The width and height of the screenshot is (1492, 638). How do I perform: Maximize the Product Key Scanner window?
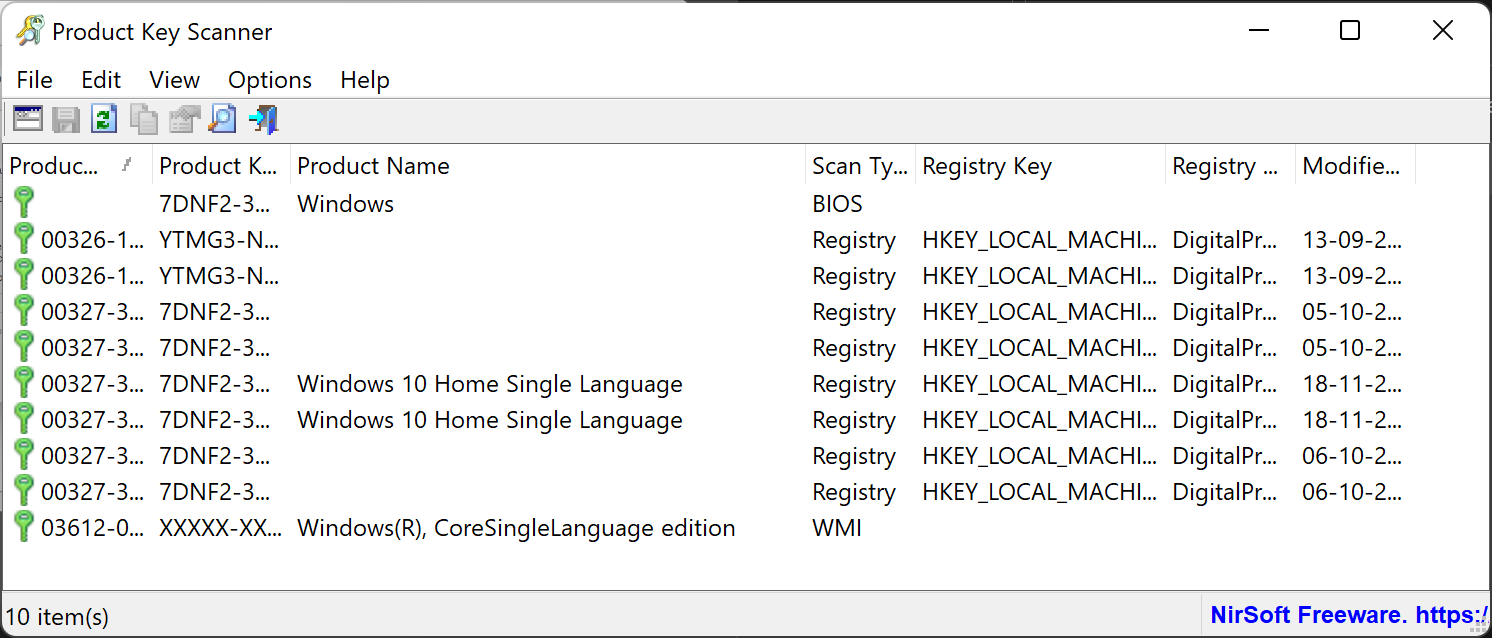[1350, 31]
